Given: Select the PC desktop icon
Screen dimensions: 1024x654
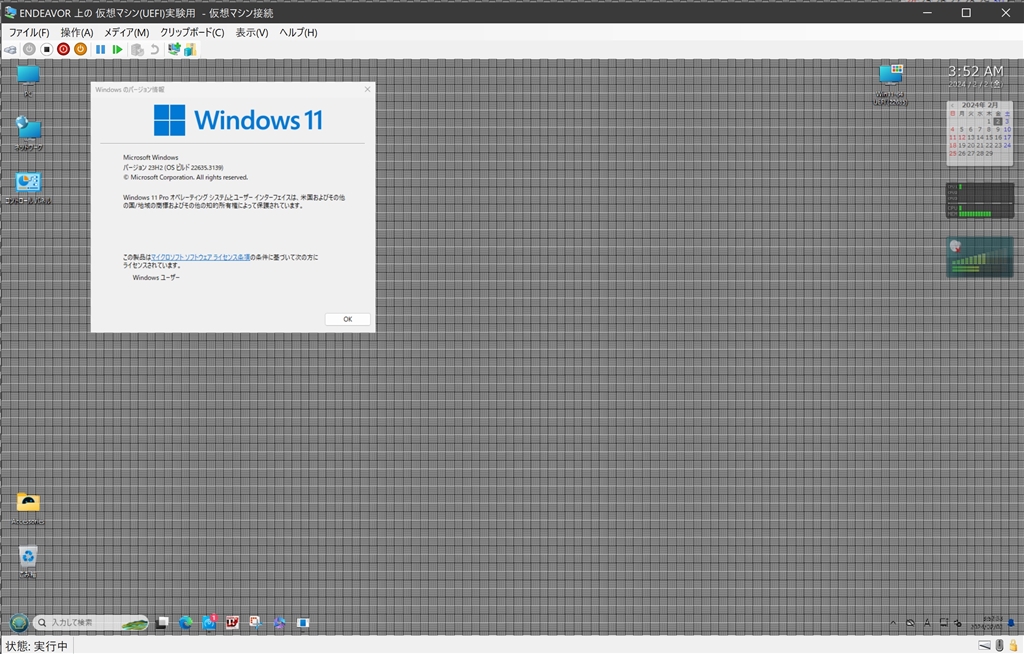Looking at the screenshot, I should (28, 81).
